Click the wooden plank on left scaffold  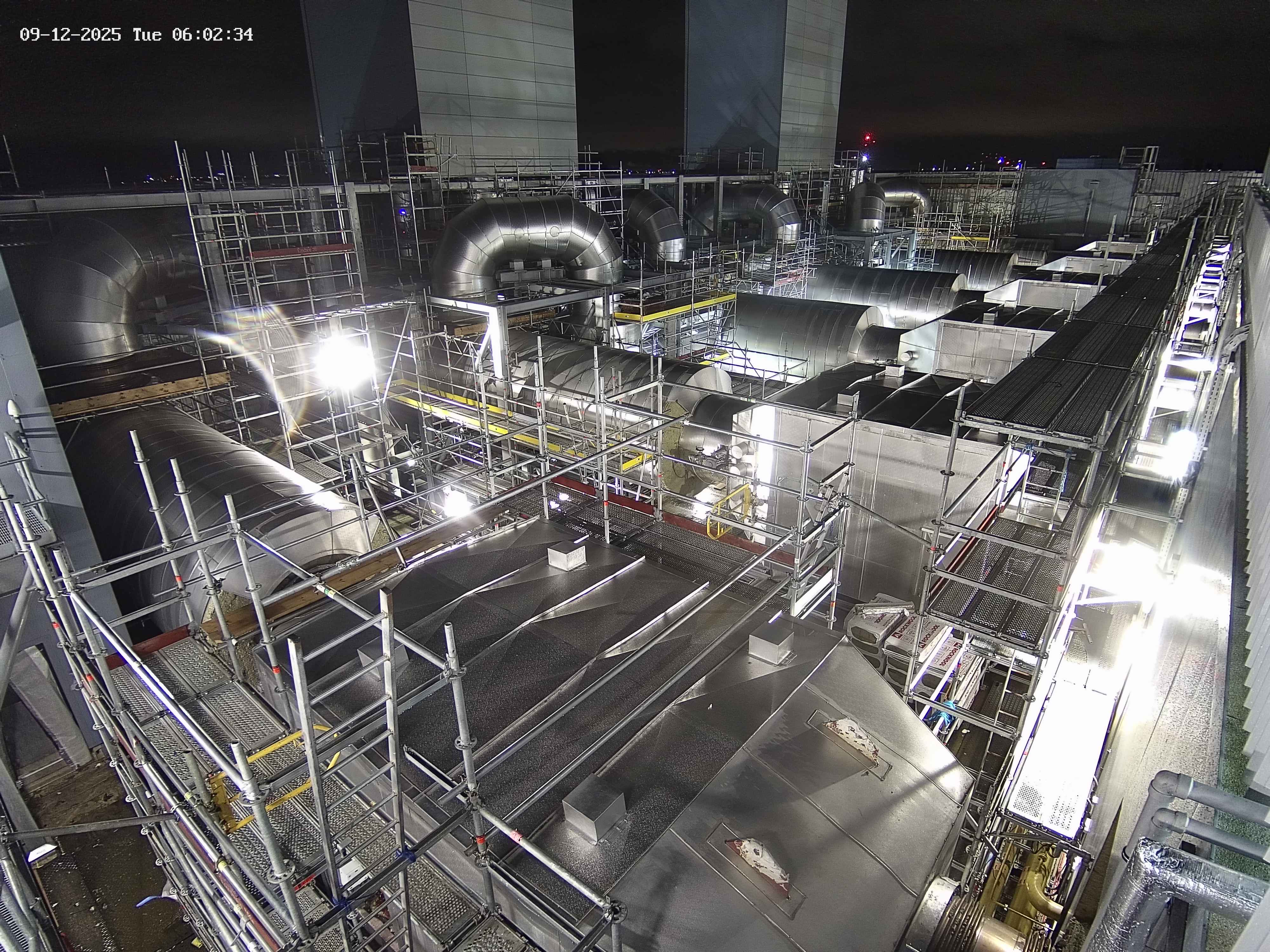[138, 393]
